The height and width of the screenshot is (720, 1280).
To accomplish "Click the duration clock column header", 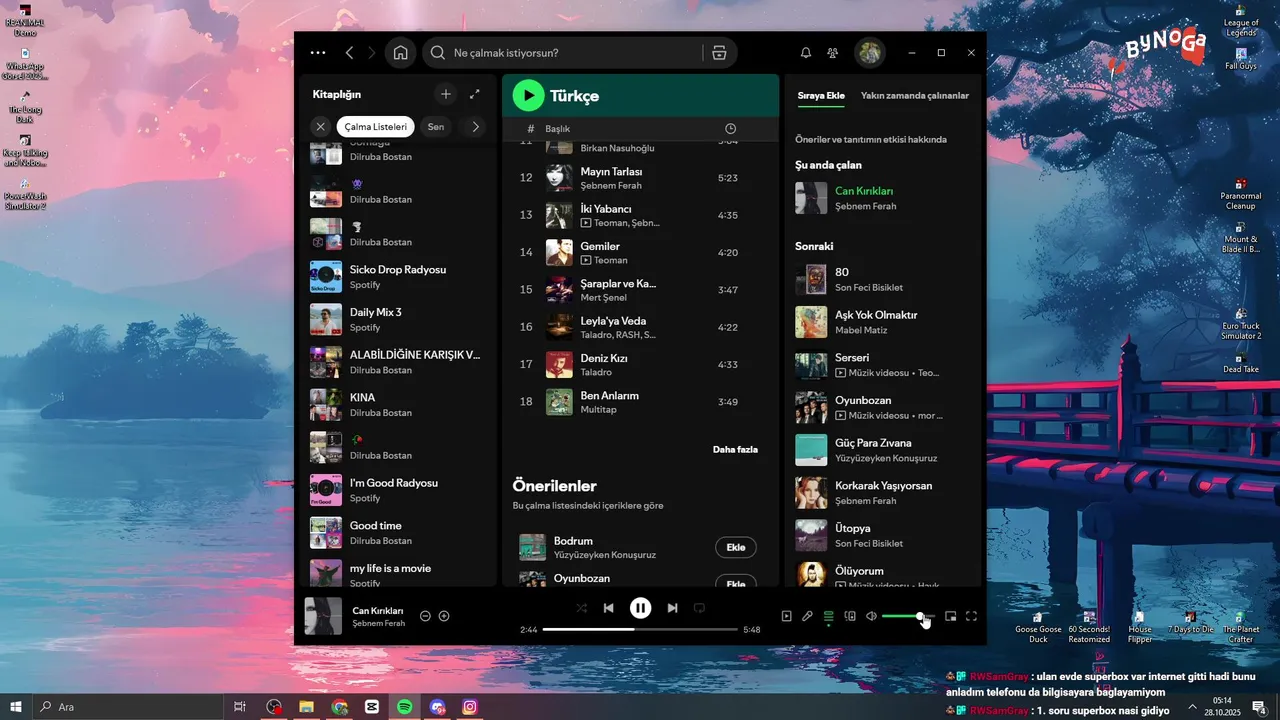I will point(730,129).
